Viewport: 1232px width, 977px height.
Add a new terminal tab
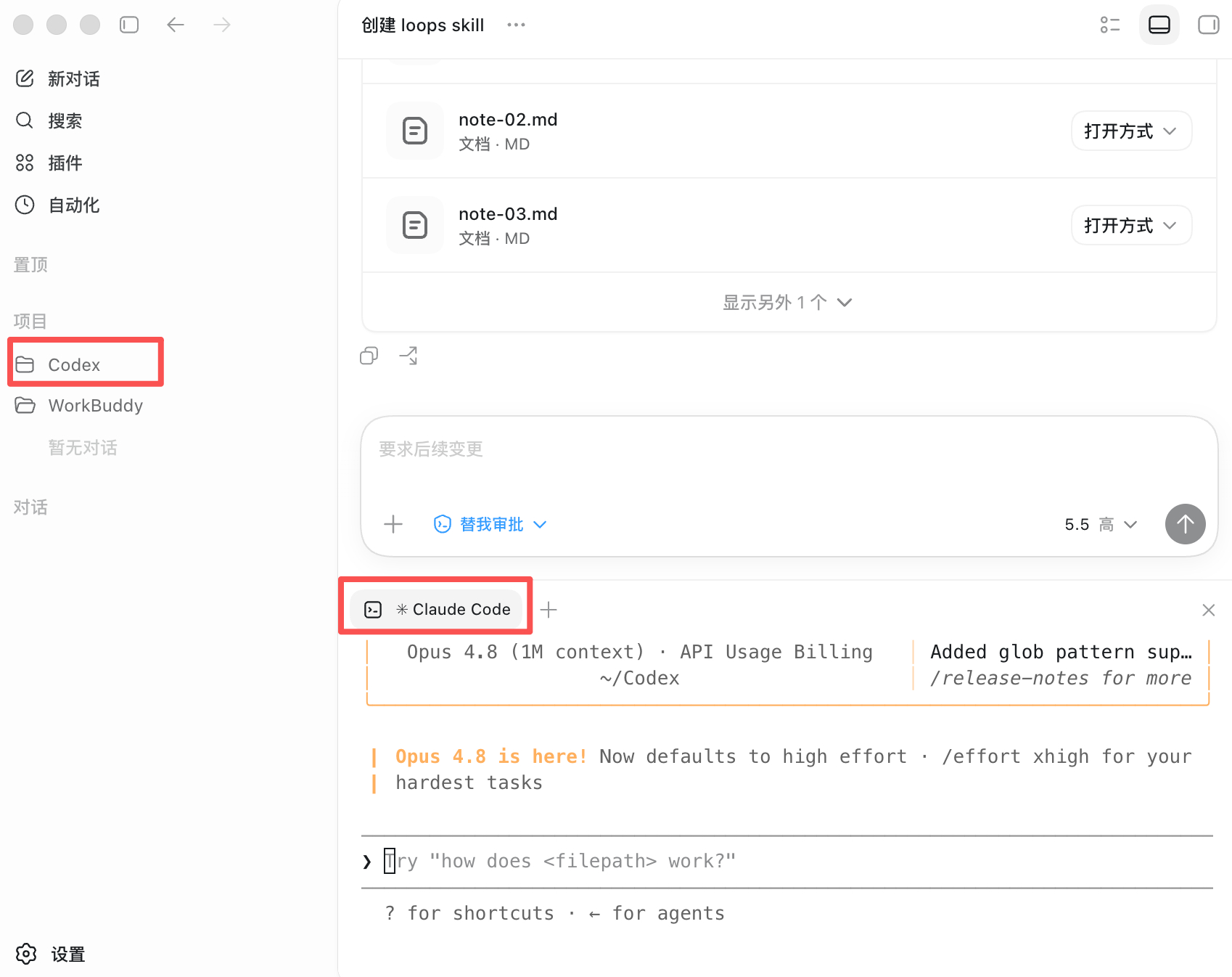point(549,610)
